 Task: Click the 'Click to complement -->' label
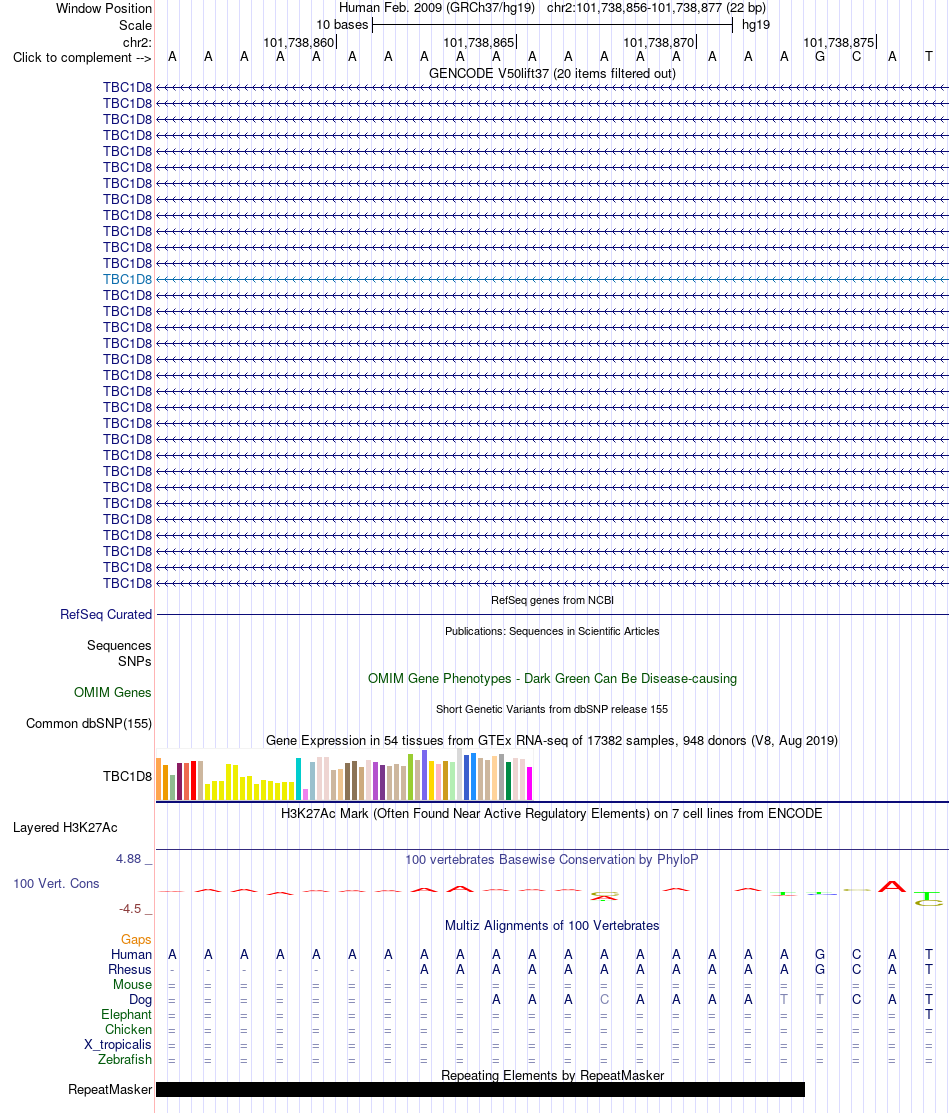pyautogui.click(x=82, y=57)
